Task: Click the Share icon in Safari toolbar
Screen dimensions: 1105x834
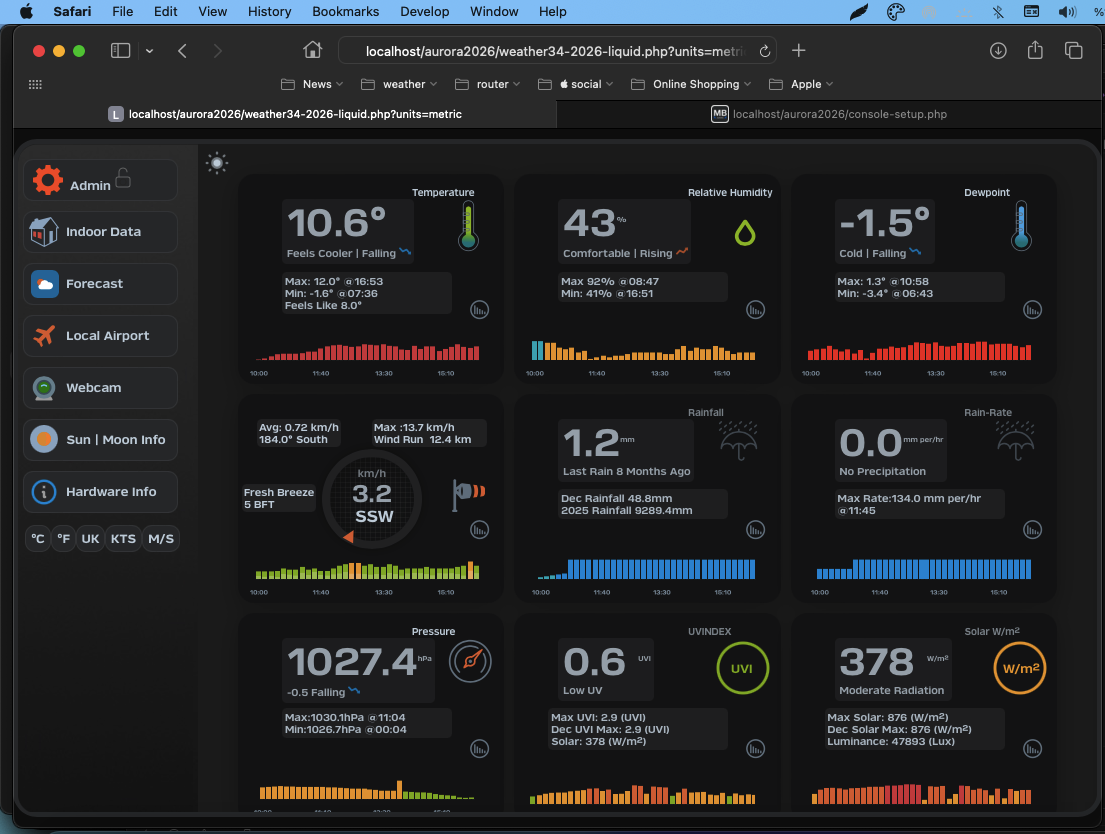Action: pos(1035,51)
